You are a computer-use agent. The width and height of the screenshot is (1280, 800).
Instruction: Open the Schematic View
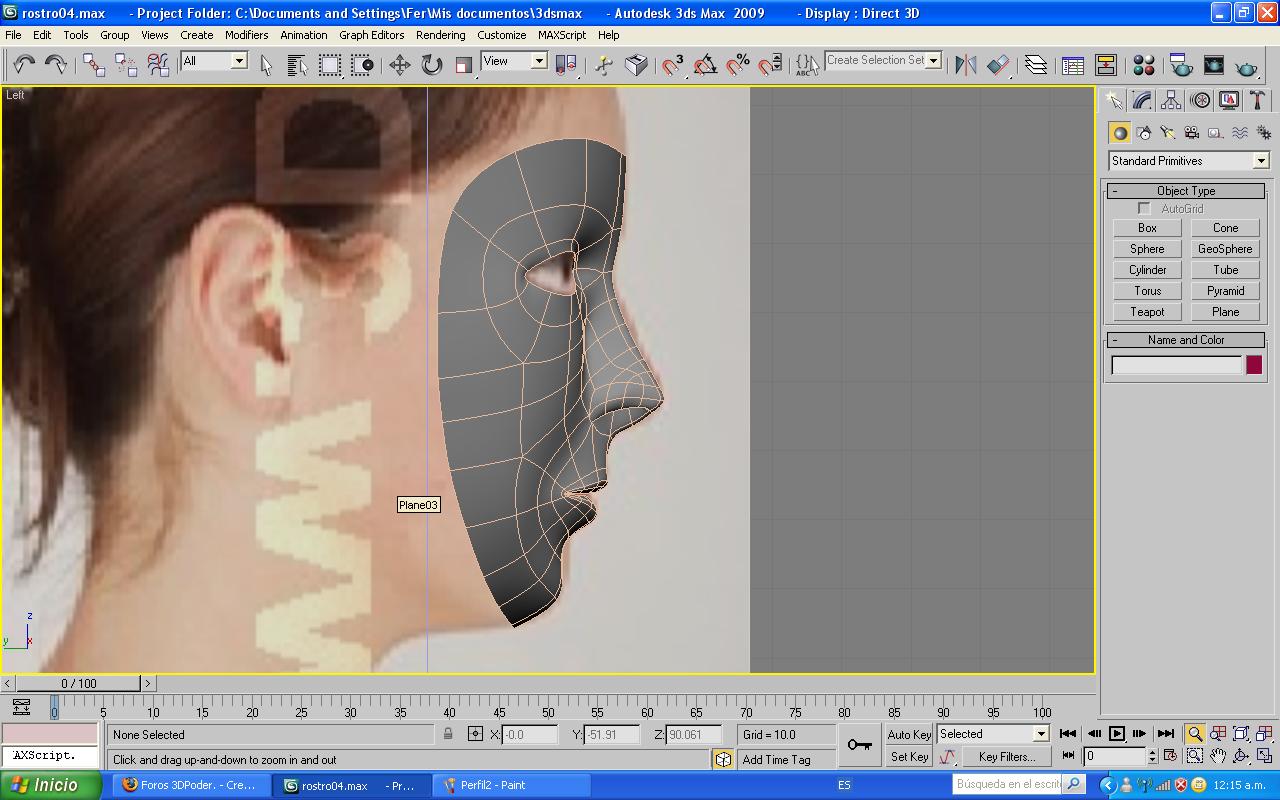[1106, 65]
